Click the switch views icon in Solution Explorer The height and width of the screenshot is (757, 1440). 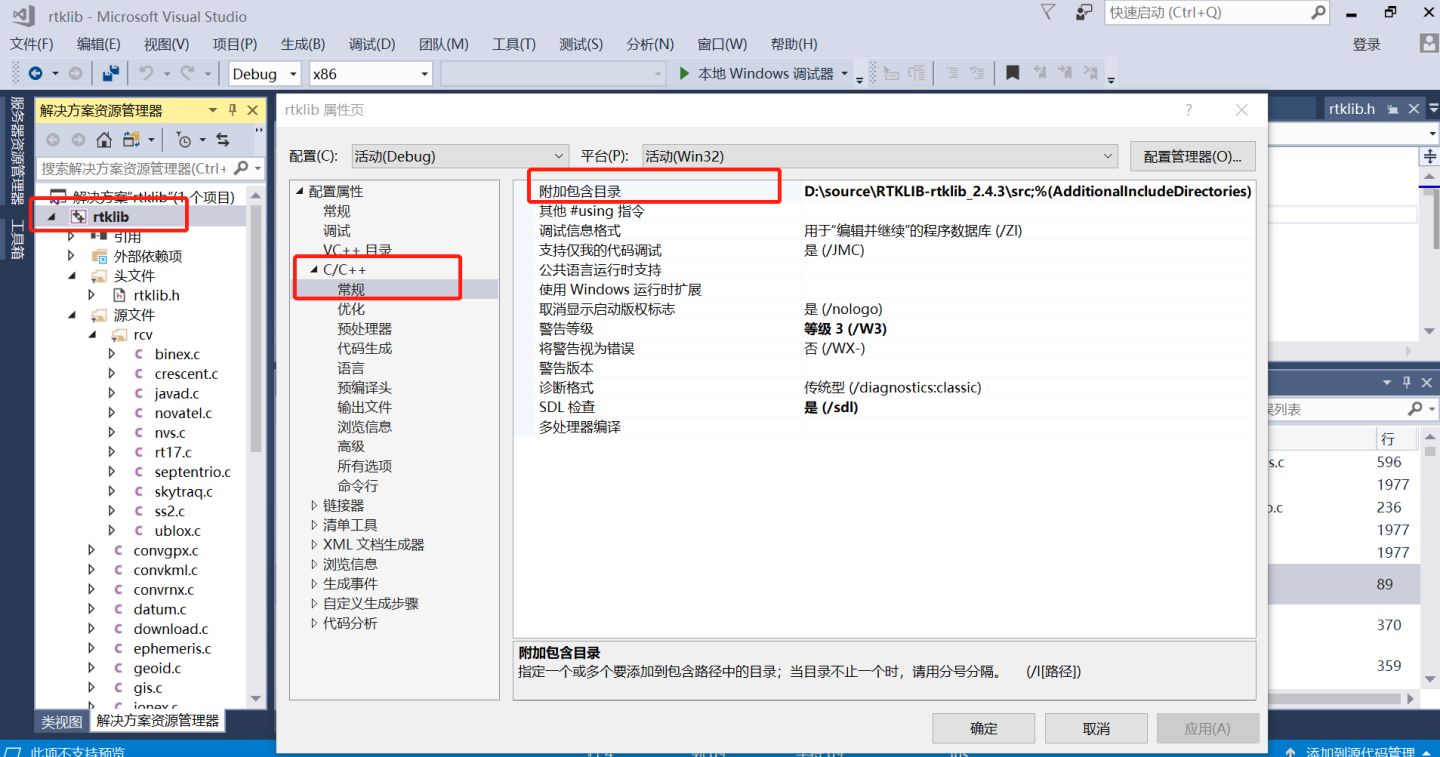tap(131, 139)
